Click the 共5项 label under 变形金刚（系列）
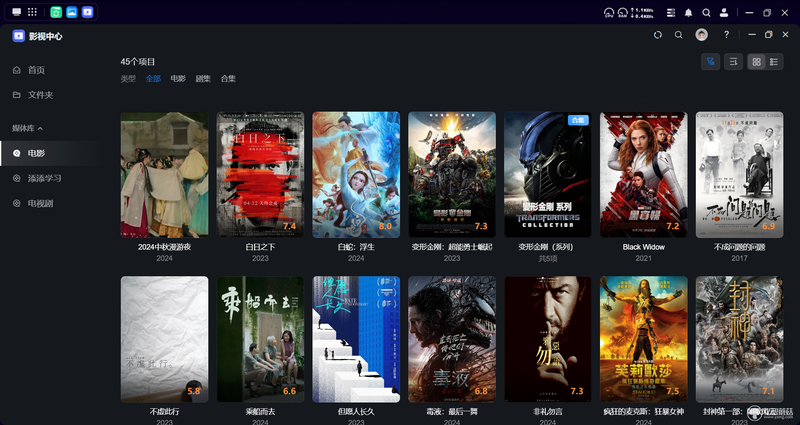 (548, 259)
